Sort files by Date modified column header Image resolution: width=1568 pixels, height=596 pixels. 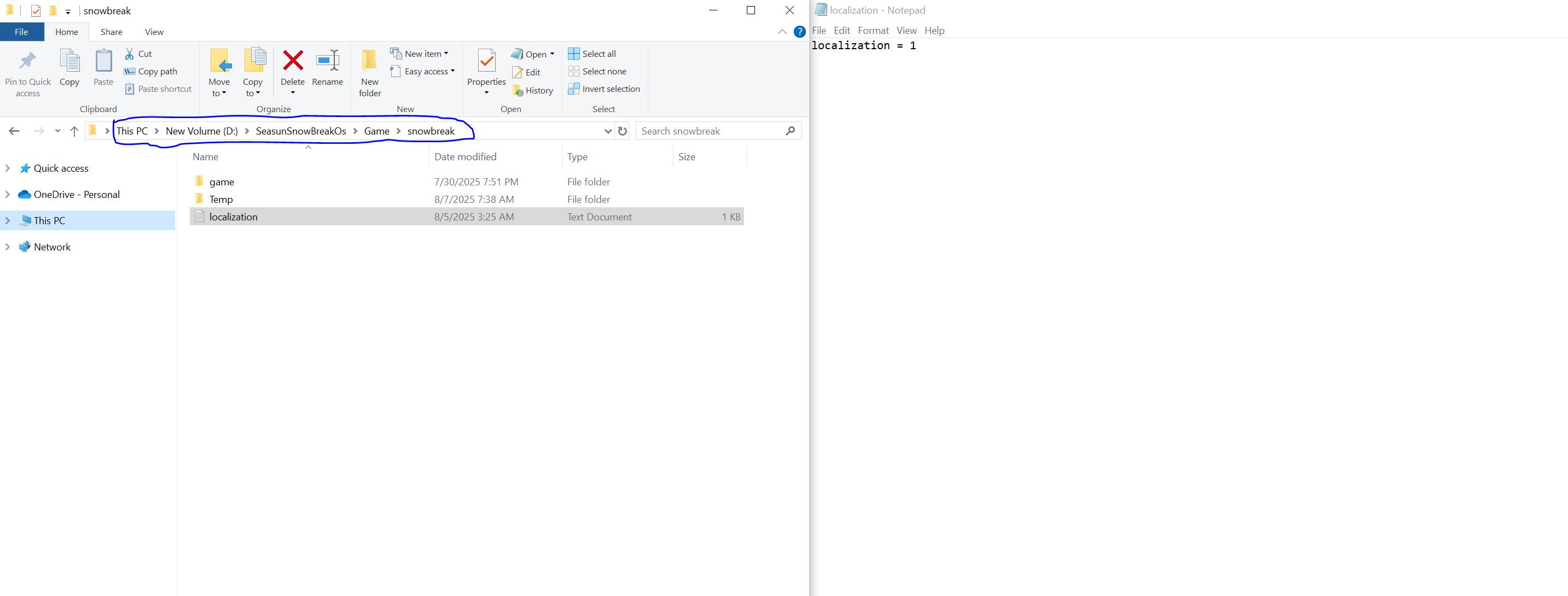466,157
